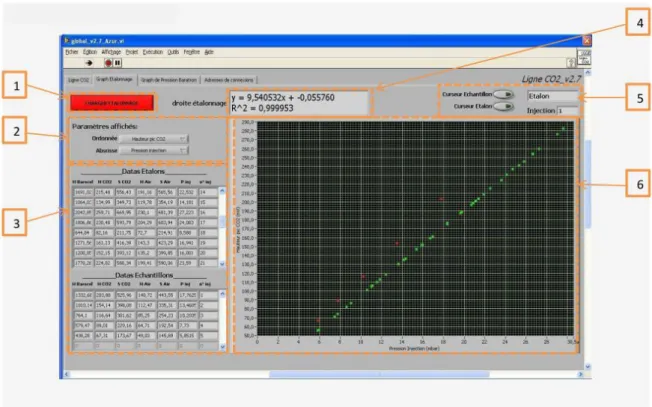Click the Datas Etalons scrollbar thumb
652x407 pixels.
click(x=222, y=222)
